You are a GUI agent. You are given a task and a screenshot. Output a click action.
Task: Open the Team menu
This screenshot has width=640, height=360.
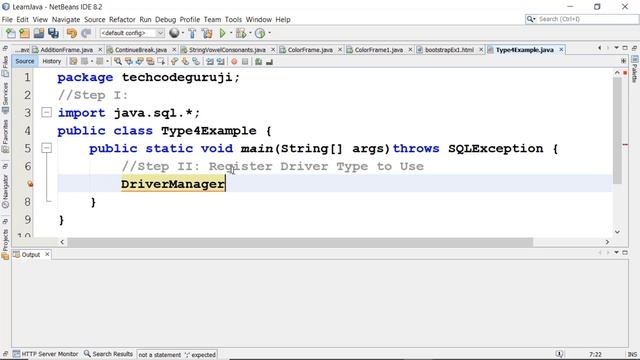tap(212, 20)
